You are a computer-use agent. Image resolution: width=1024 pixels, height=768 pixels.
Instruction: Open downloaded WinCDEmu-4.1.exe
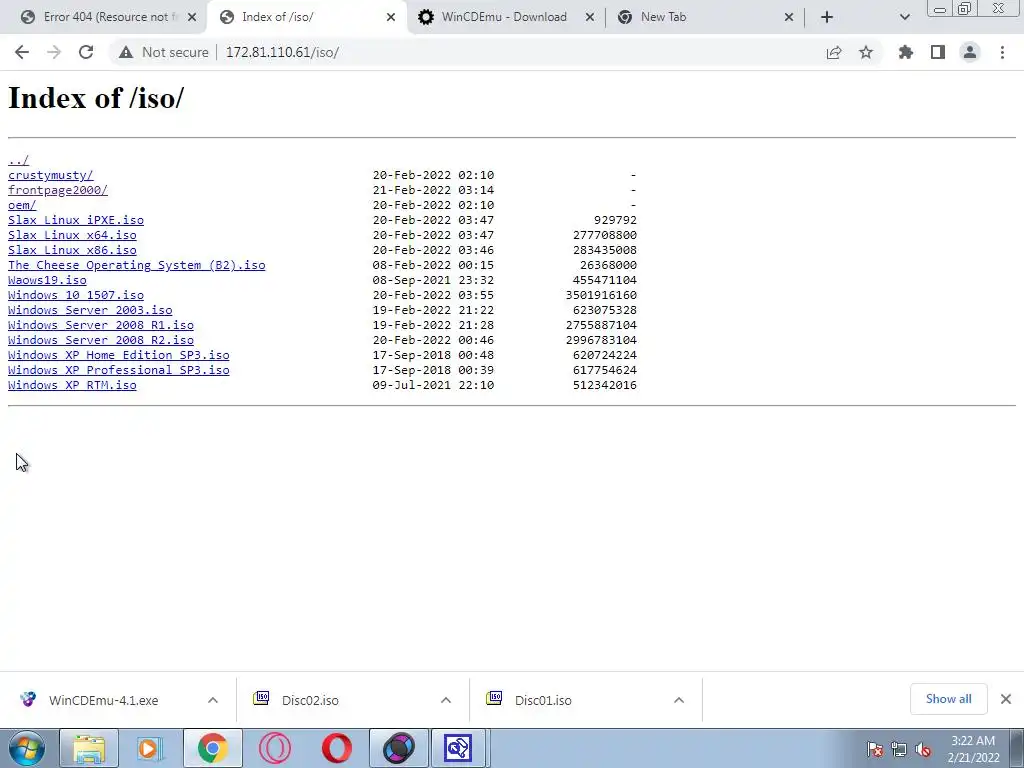[x=103, y=700]
